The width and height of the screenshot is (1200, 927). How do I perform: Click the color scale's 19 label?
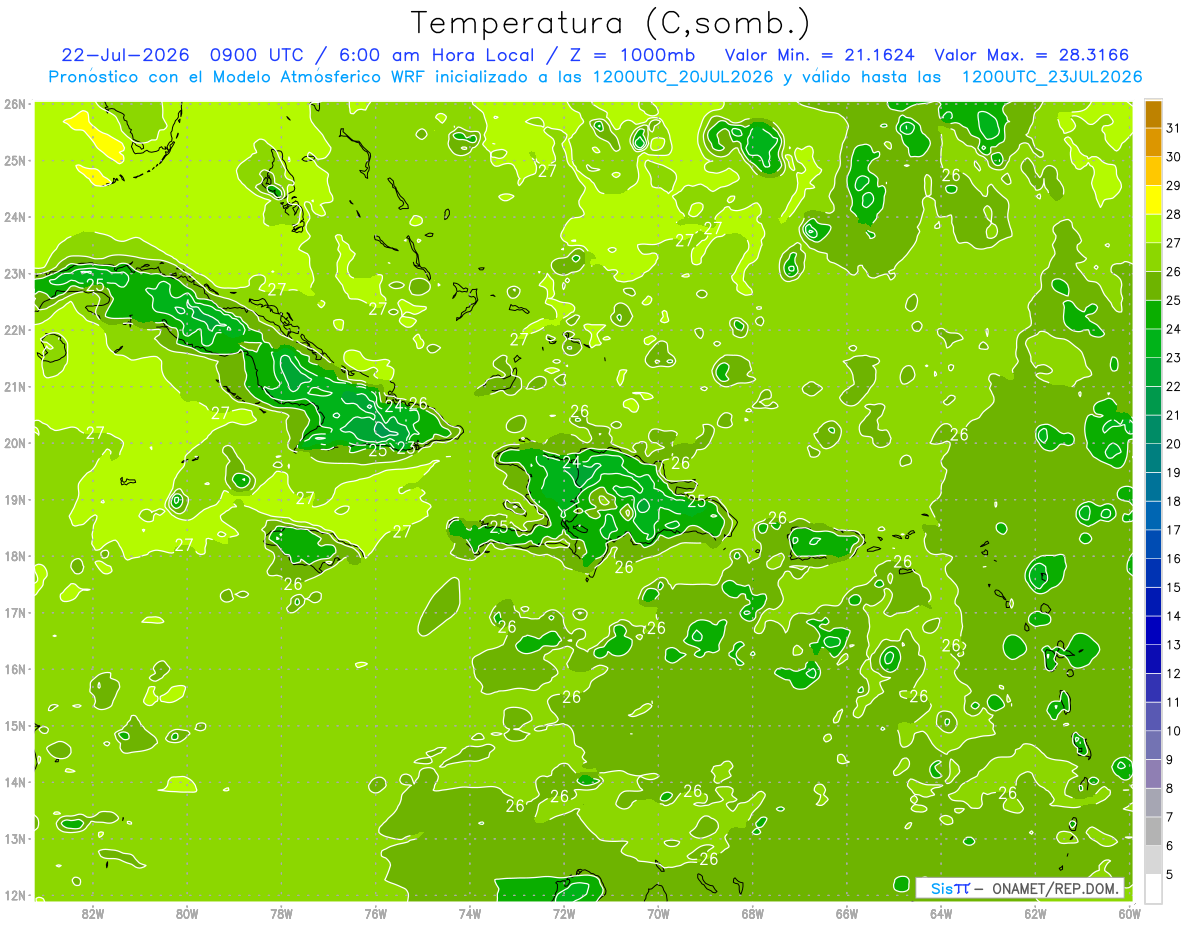click(1174, 472)
